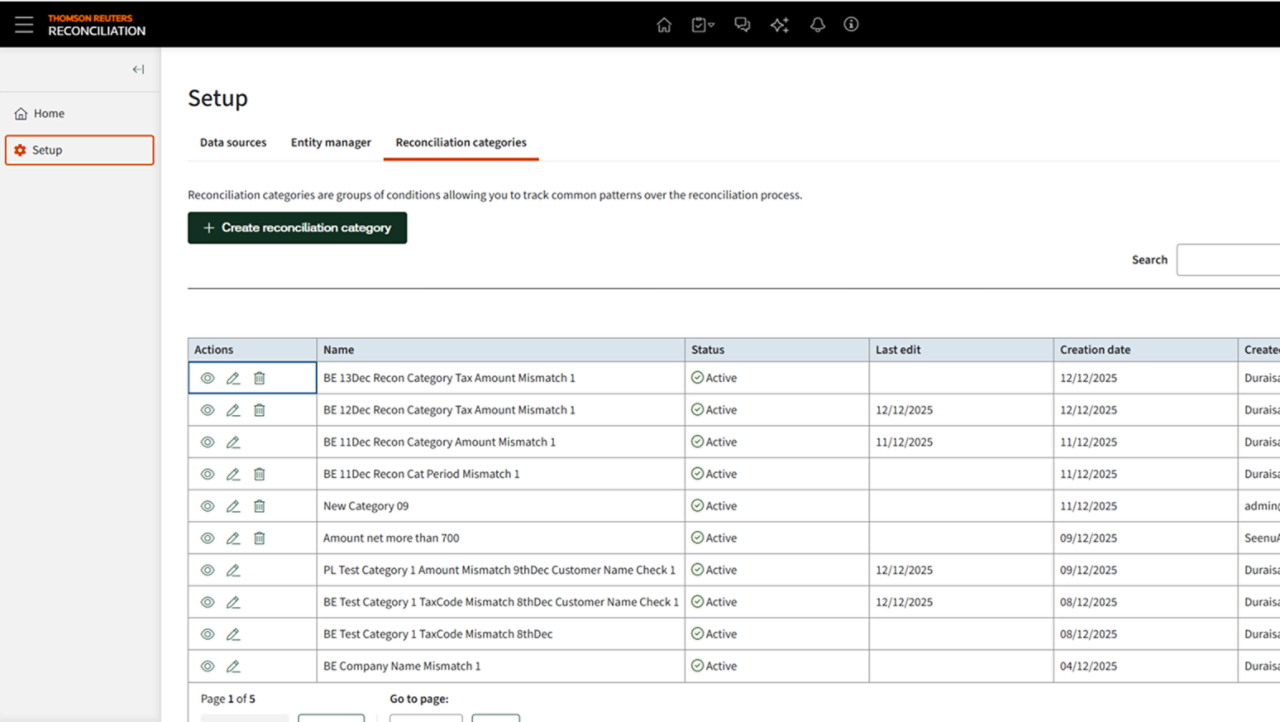1280x722 pixels.
Task: Open the chat messages icon
Action: 742,25
